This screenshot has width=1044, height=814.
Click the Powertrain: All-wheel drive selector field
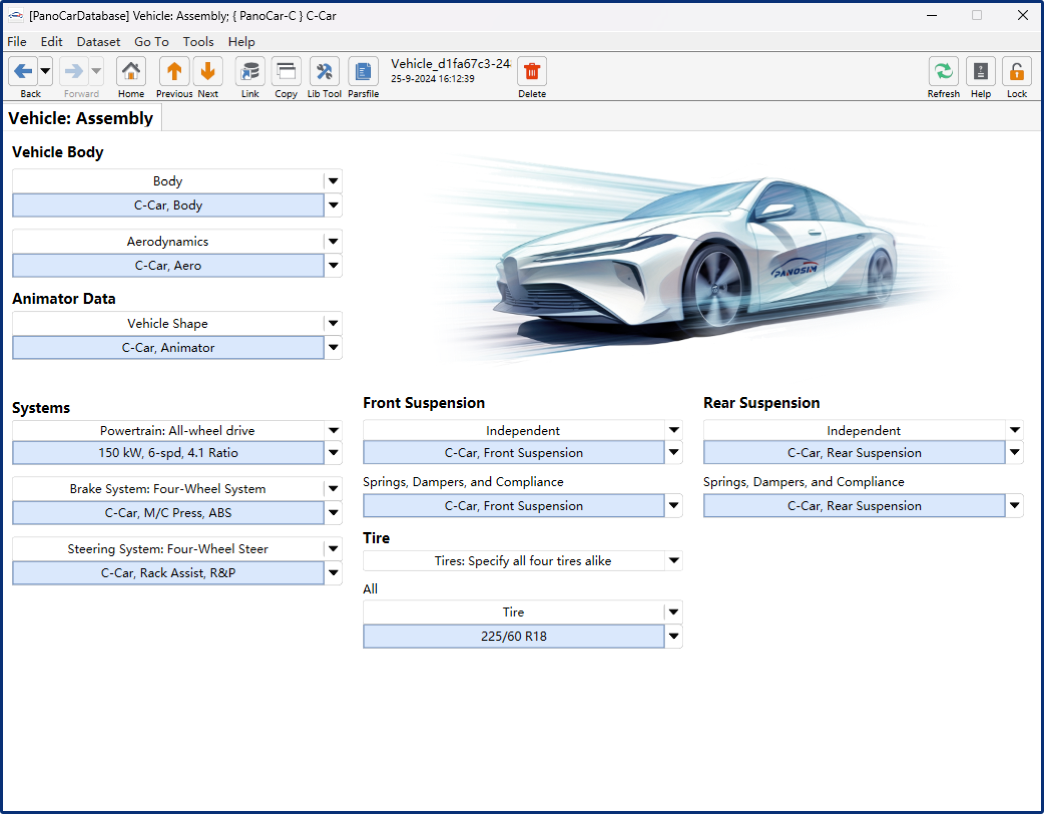(168, 431)
